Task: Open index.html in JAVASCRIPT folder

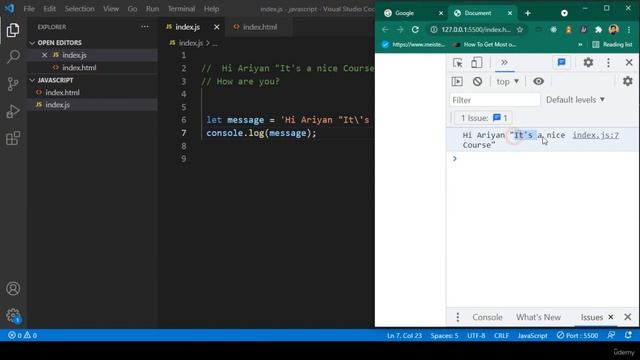Action: click(x=62, y=92)
